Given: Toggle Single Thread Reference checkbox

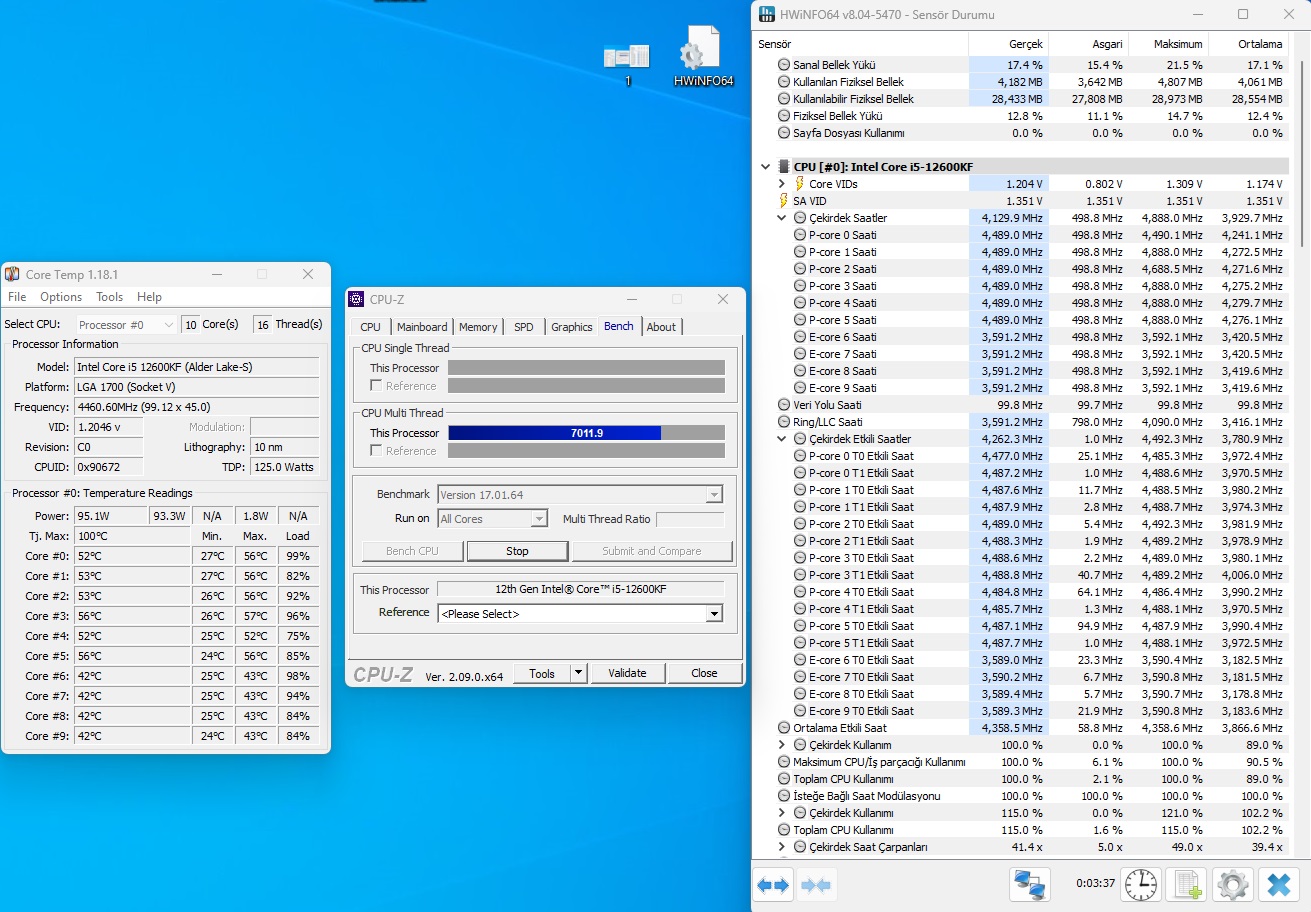Looking at the screenshot, I should pyautogui.click(x=376, y=386).
